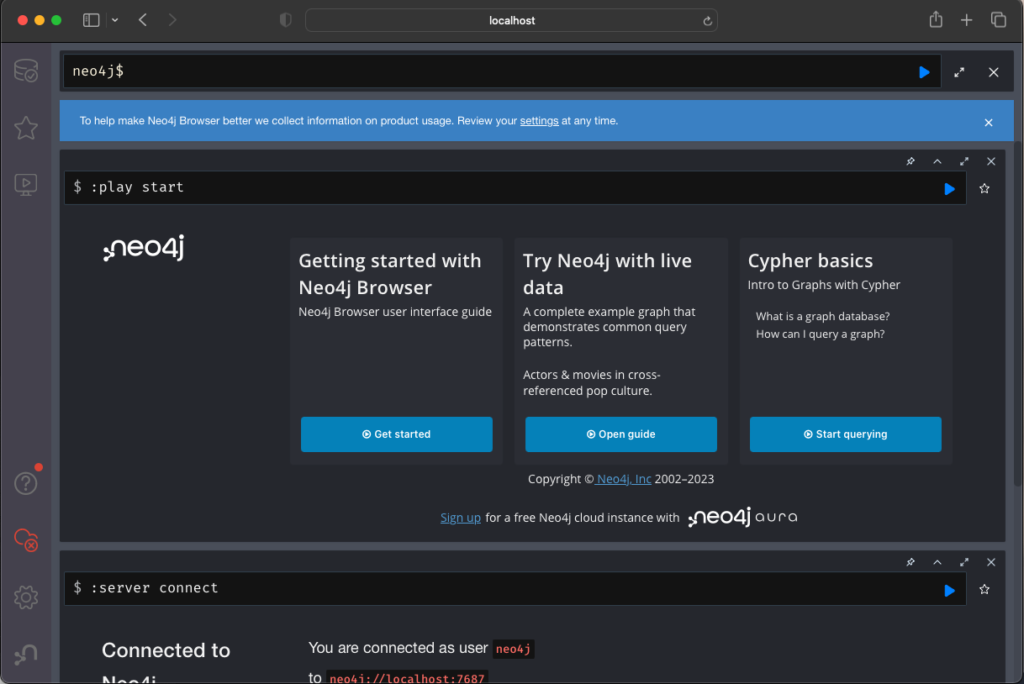Open a new Safari tab
Viewport: 1024px width, 684px height.
pyautogui.click(x=967, y=20)
